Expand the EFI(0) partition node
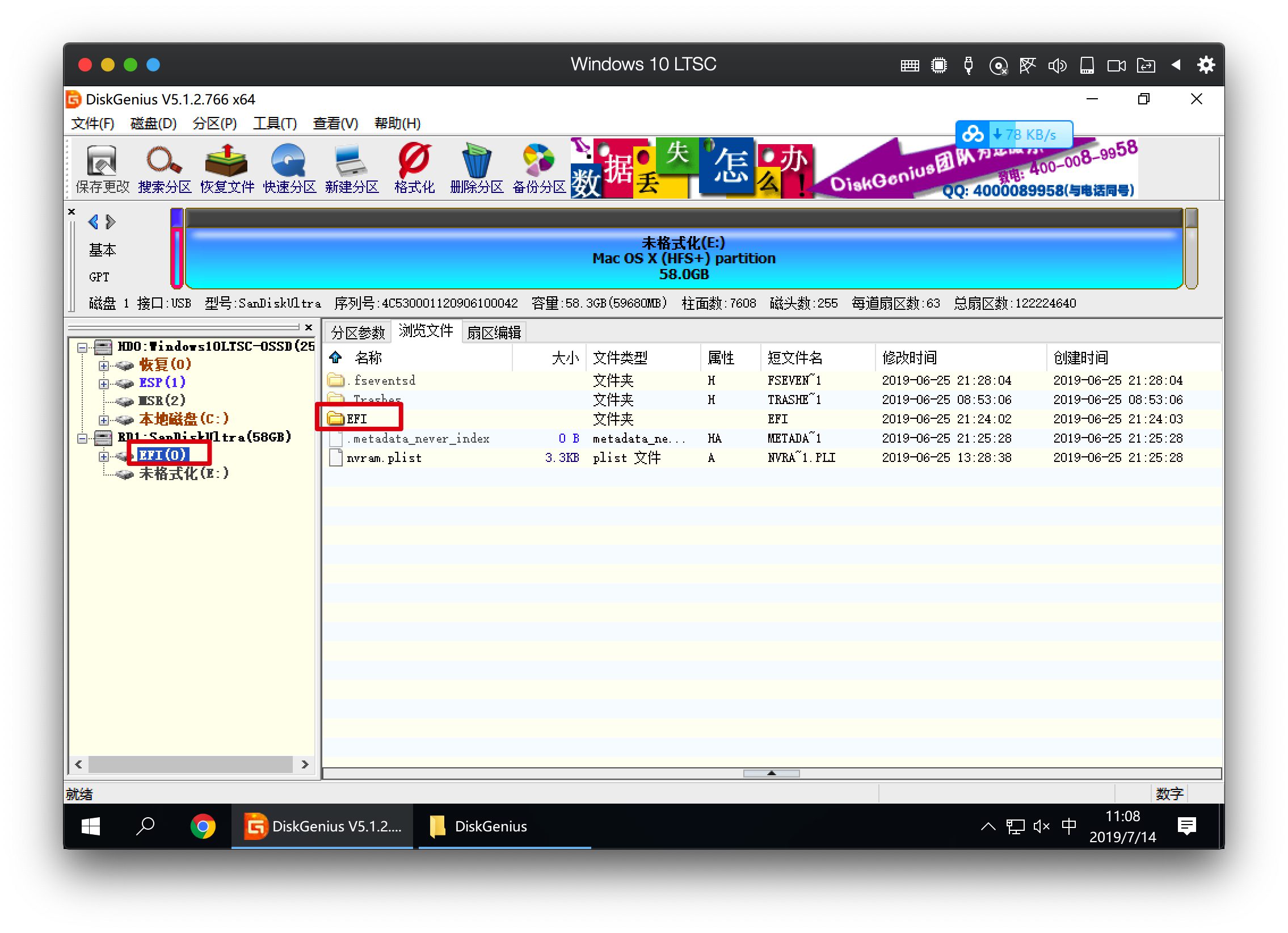 coord(103,456)
